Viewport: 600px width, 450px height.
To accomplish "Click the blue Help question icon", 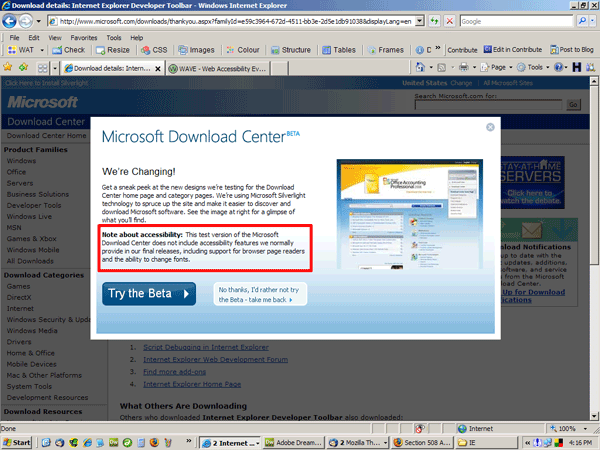I will pyautogui.click(x=559, y=68).
